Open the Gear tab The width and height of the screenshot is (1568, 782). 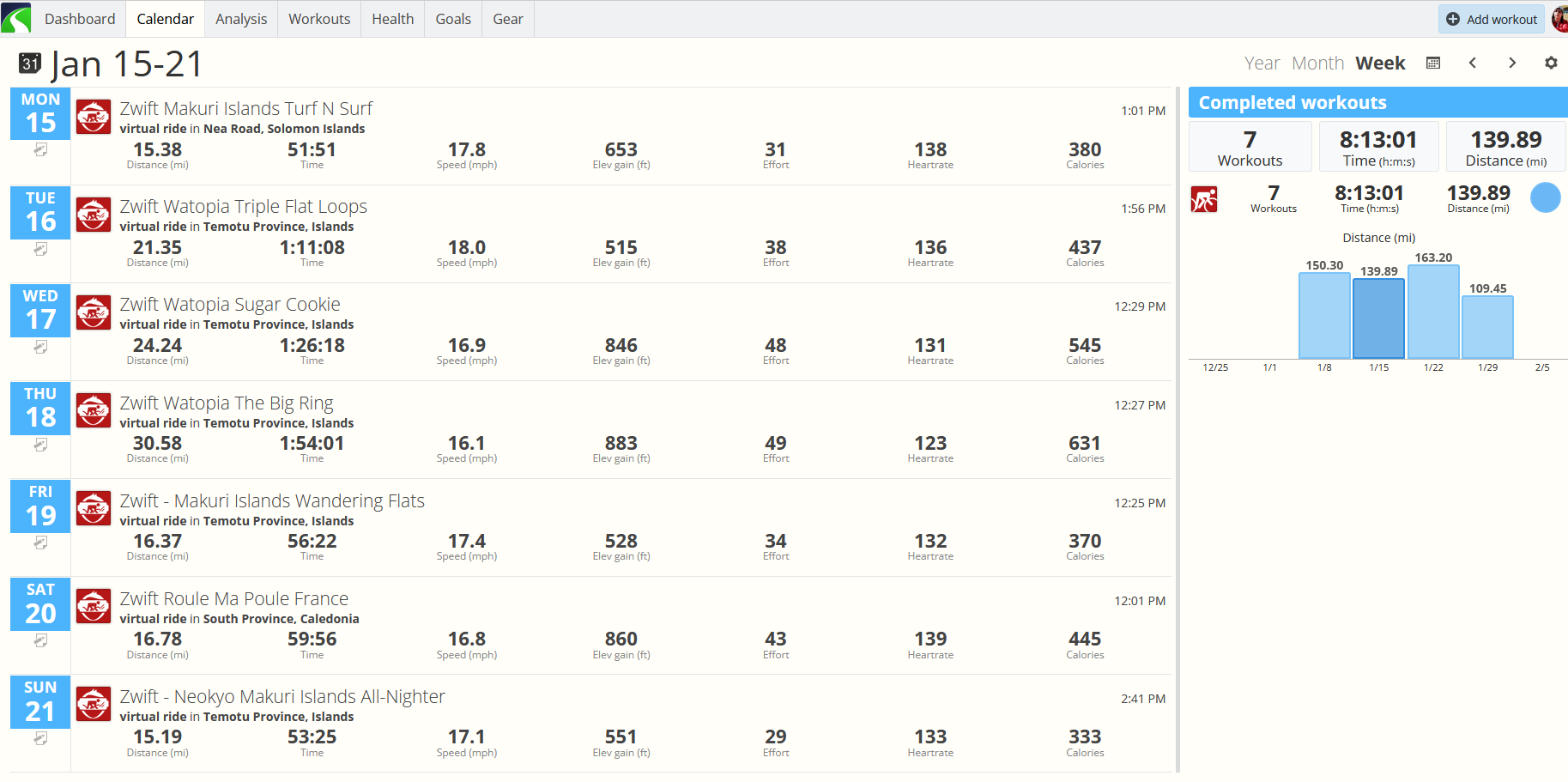pos(508,19)
